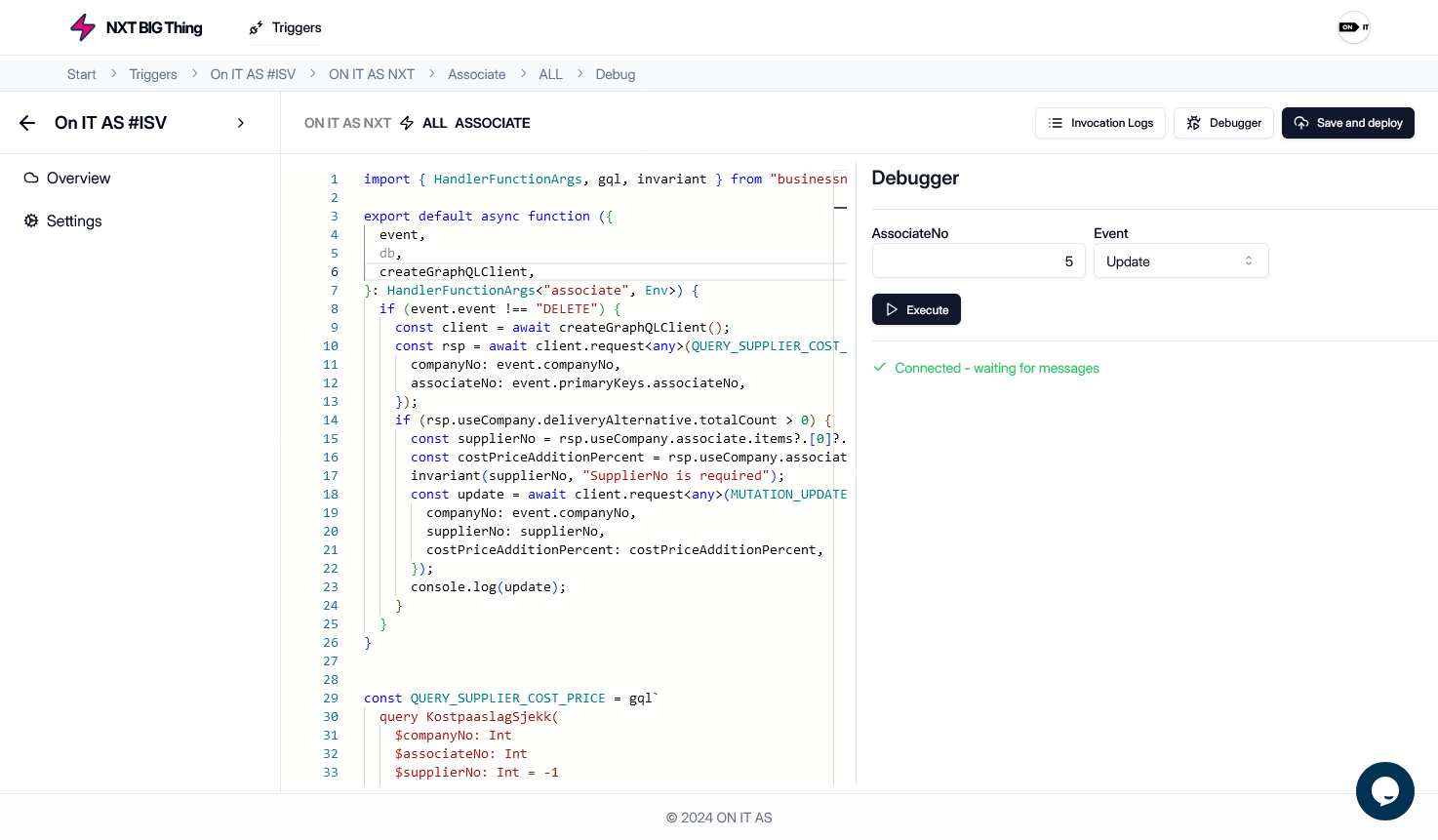Screen dimensions: 1438x840
Task: Click the AssociateNo input field
Action: click(x=978, y=261)
